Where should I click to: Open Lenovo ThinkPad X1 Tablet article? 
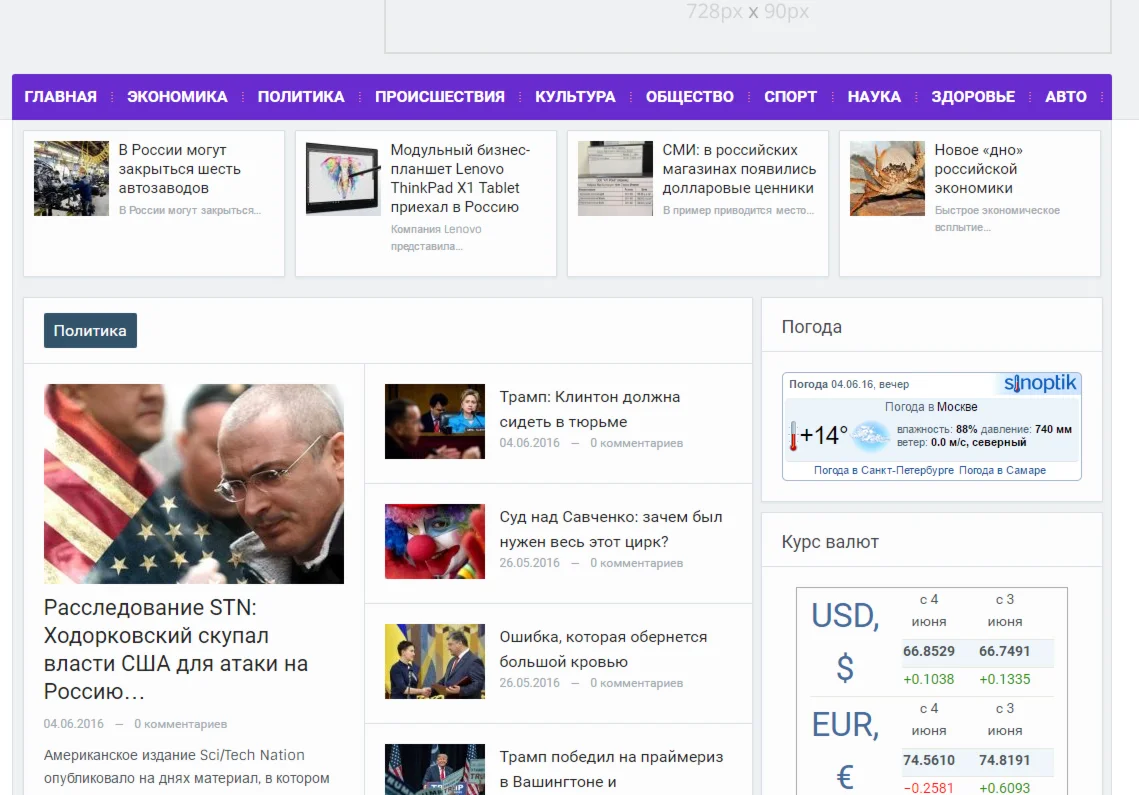point(460,178)
